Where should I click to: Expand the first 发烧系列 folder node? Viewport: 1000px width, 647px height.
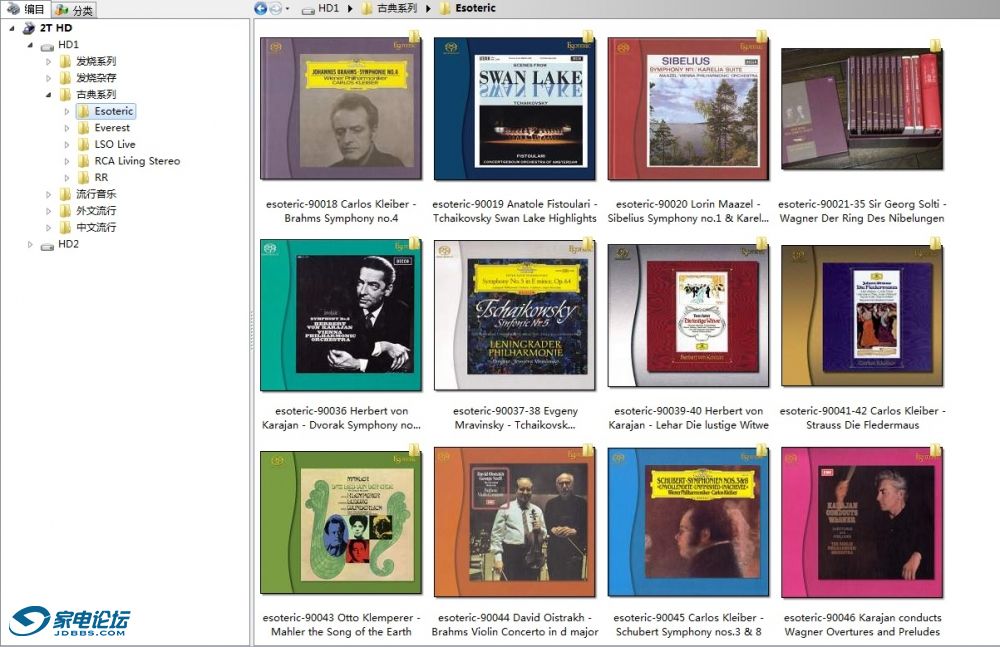48,62
